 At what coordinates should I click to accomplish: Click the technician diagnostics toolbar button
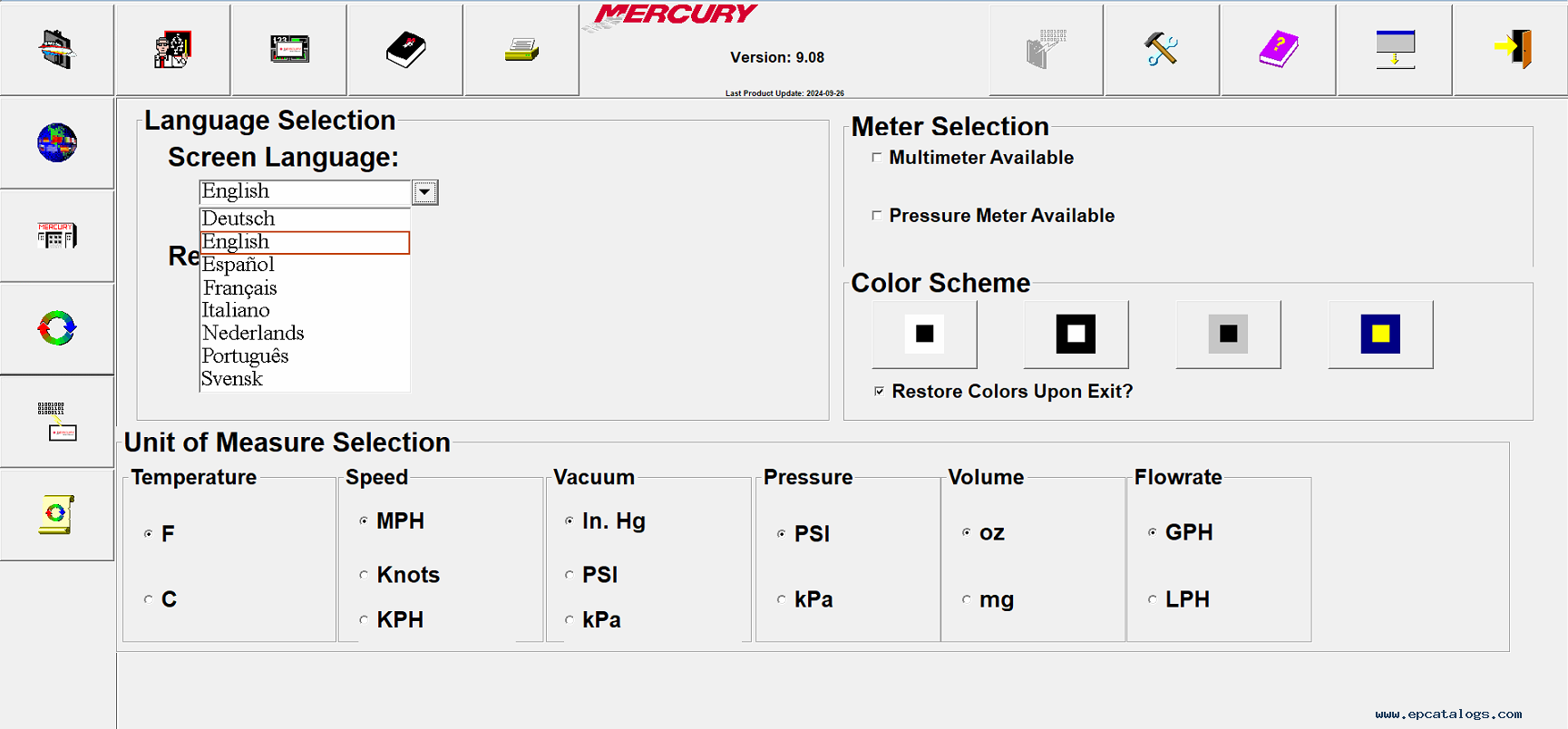172,49
